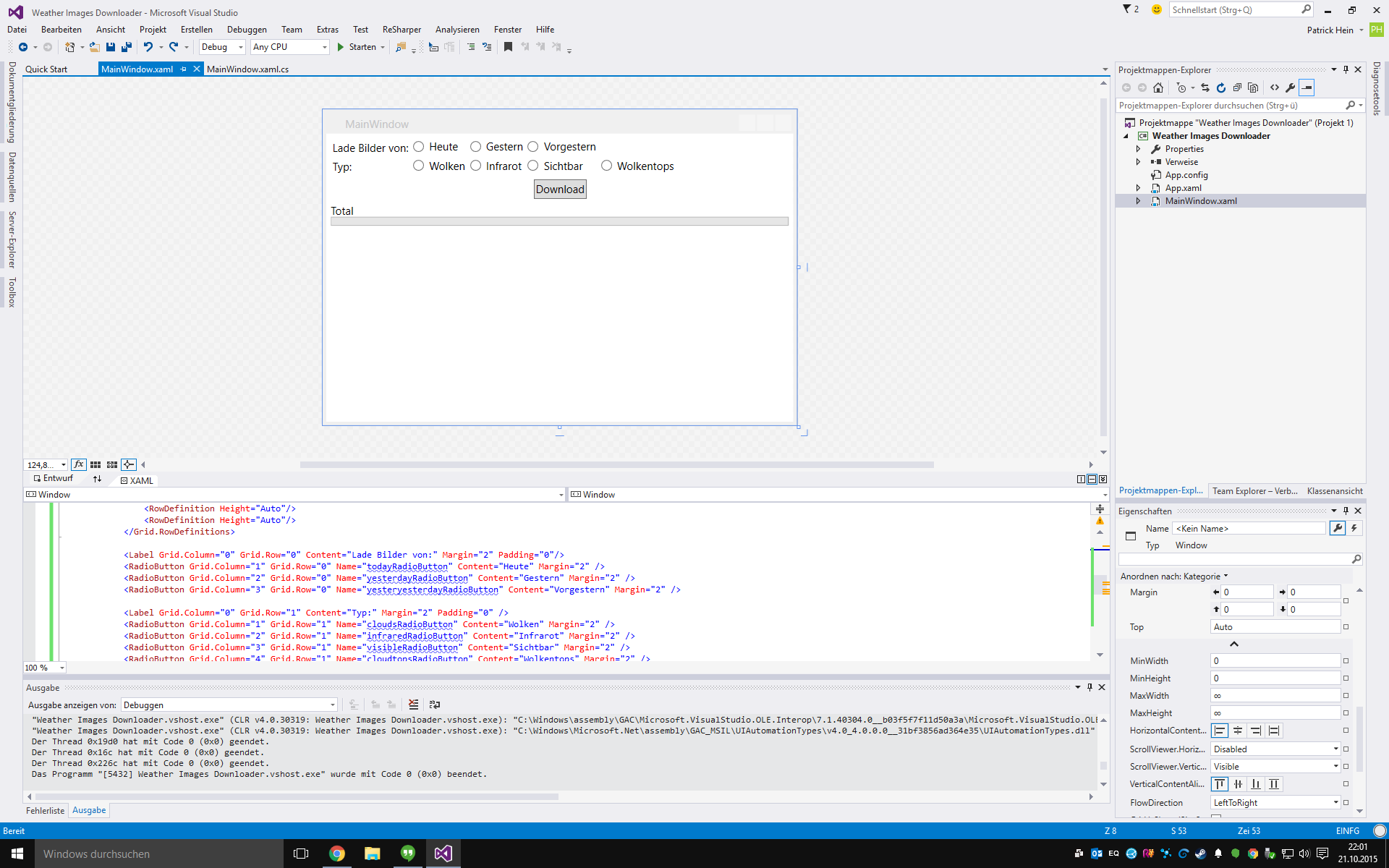The height and width of the screenshot is (868, 1389).
Task: Open the Debuggen menu
Action: pos(247,30)
